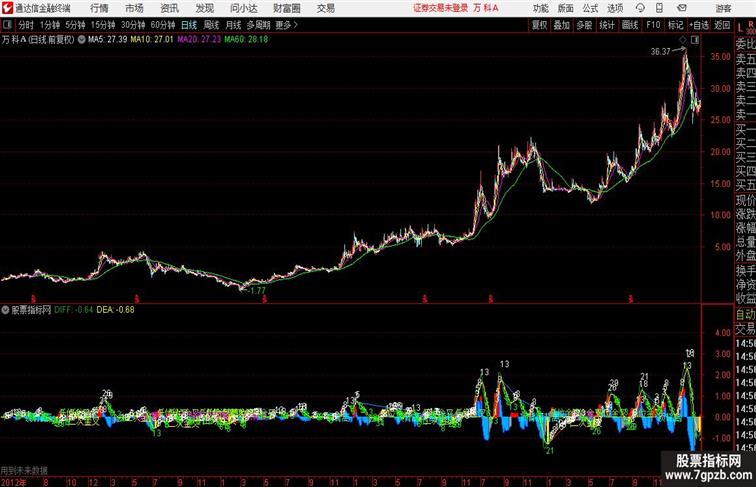Click the diamond marker icon above chart
The width and height of the screenshot is (756, 487).
point(683,40)
